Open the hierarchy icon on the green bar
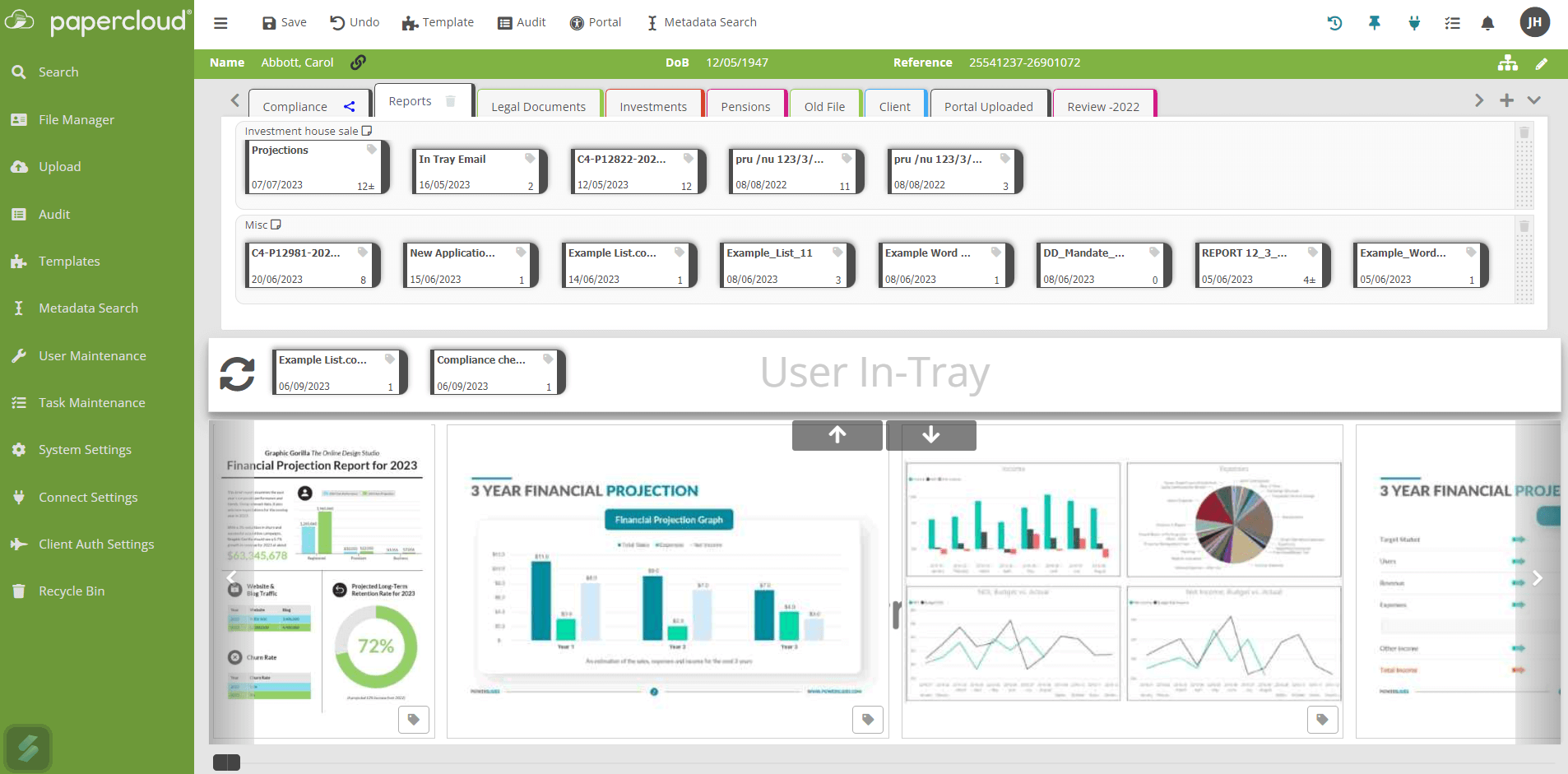1568x774 pixels. (x=1507, y=63)
